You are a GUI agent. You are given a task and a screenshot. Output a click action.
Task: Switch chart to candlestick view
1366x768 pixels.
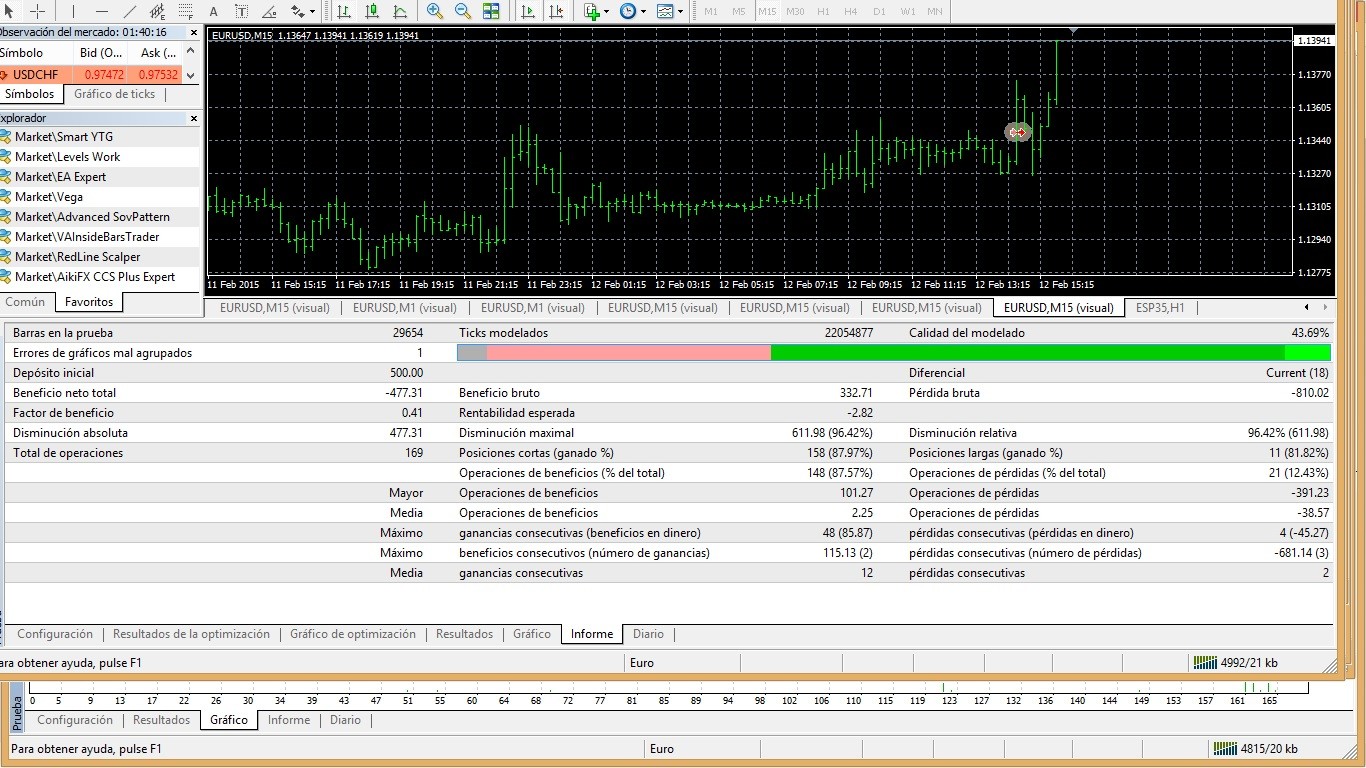(372, 11)
